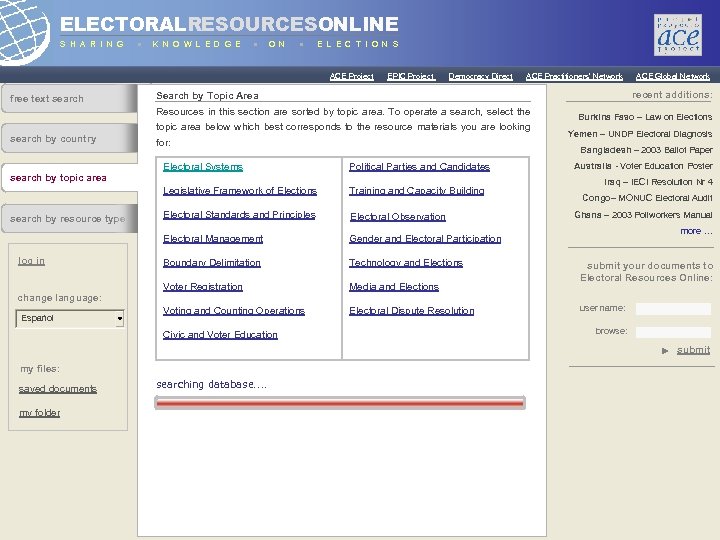The height and width of the screenshot is (540, 720).
Task: Open the Democracy Direct link
Action: (480, 76)
